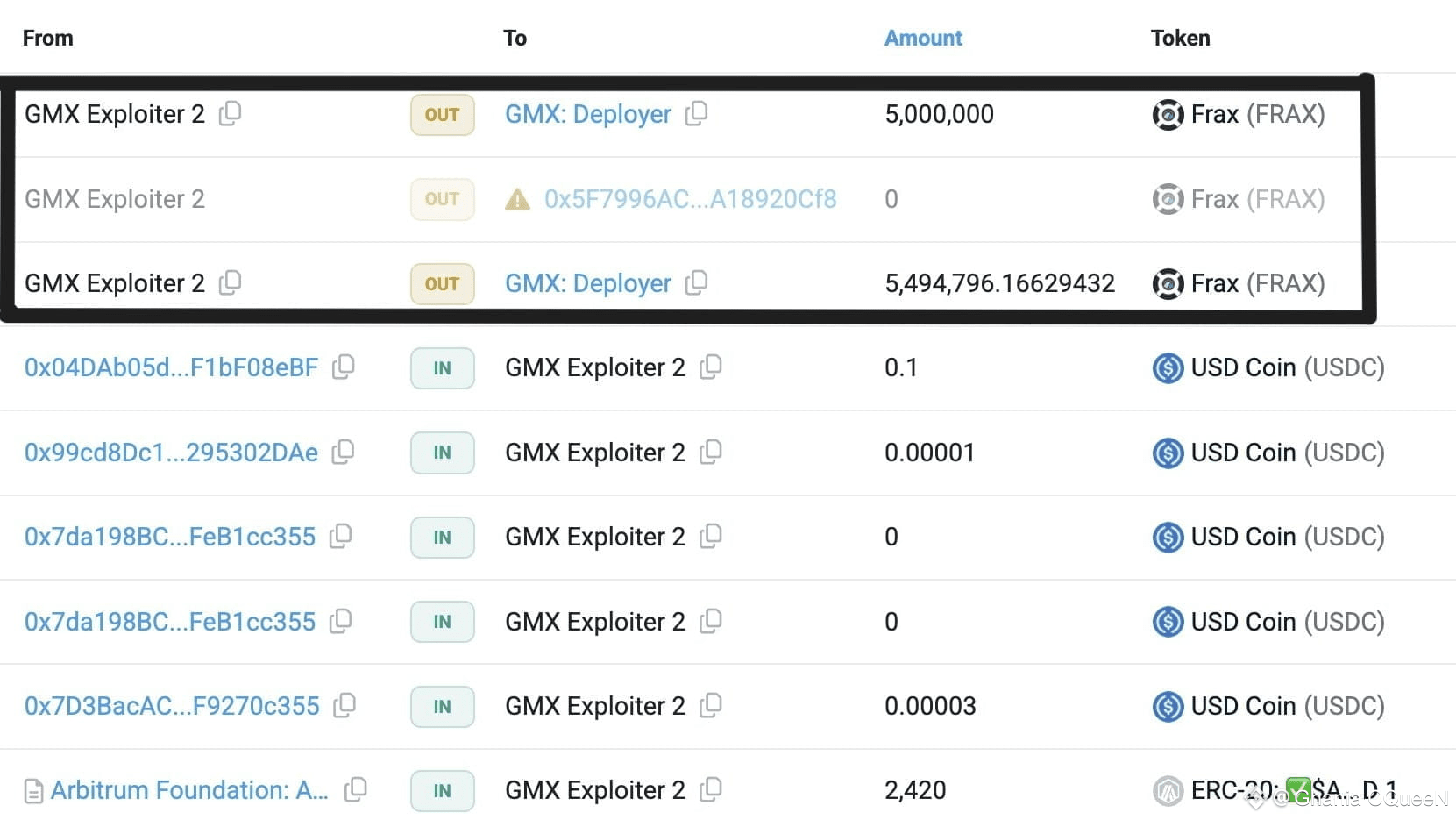1456x820 pixels.
Task: Click the OUT badge on 5,000,000 Frax transfer
Action: [442, 114]
